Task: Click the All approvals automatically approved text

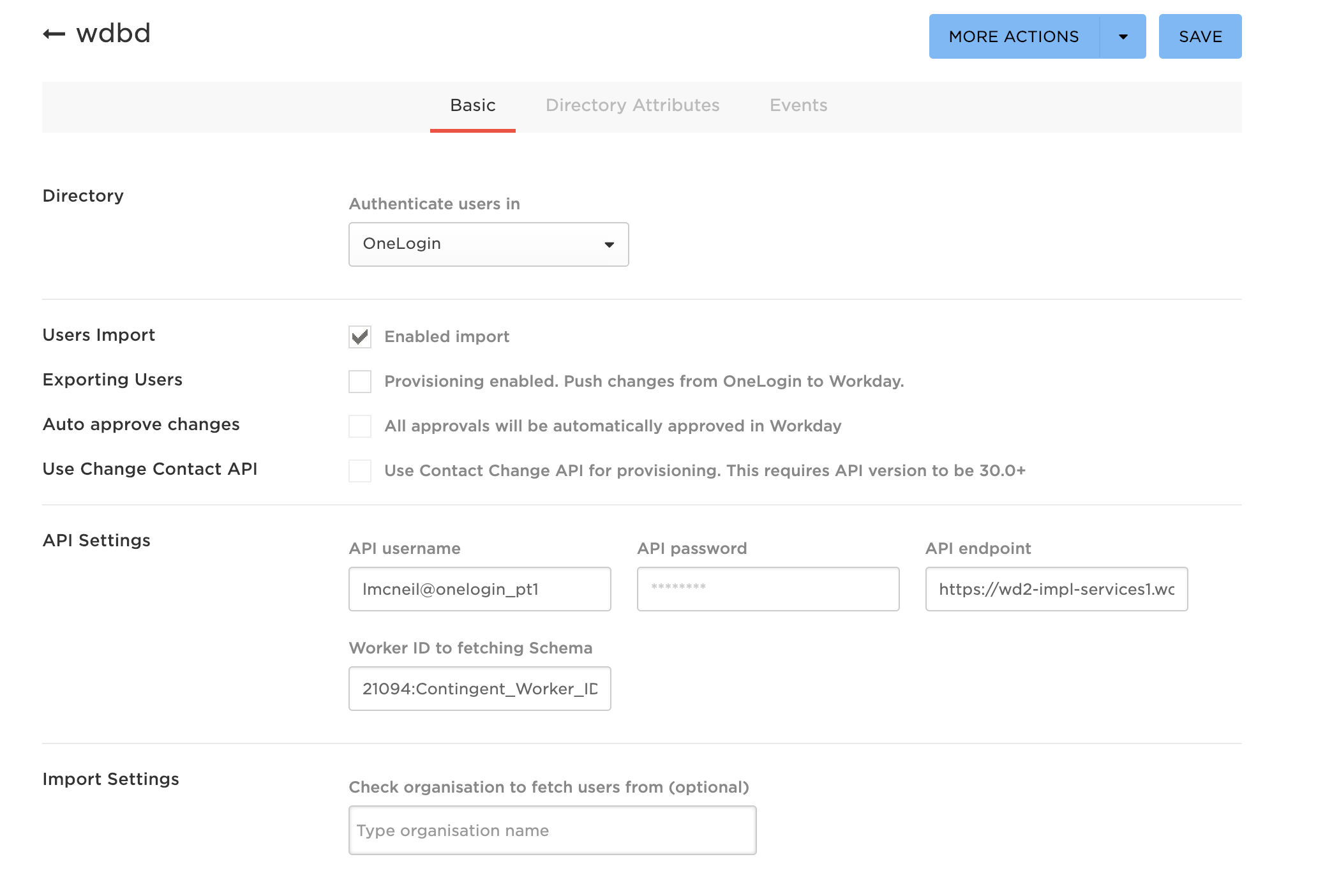Action: pos(613,426)
